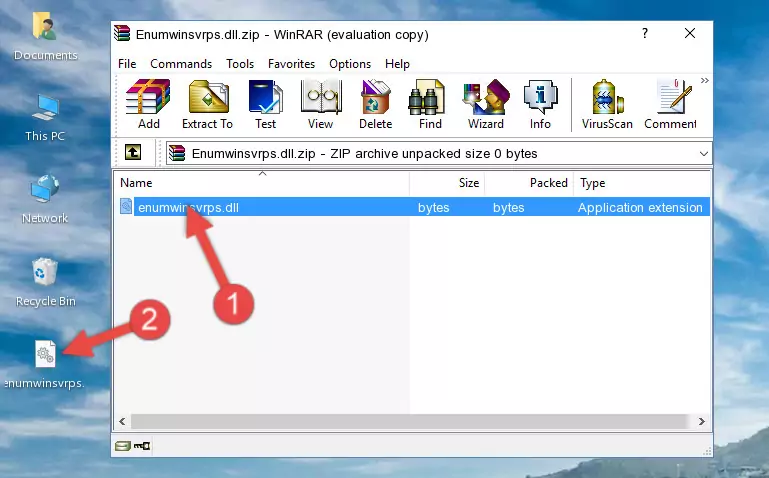The width and height of the screenshot is (769, 478).
Task: Click the horizontal scrollbar track
Action: click(x=410, y=422)
